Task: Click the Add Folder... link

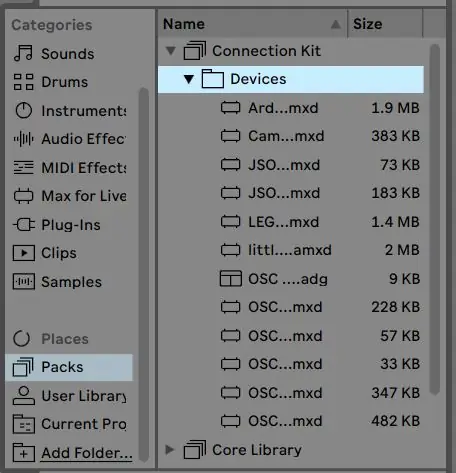Action: [87, 453]
